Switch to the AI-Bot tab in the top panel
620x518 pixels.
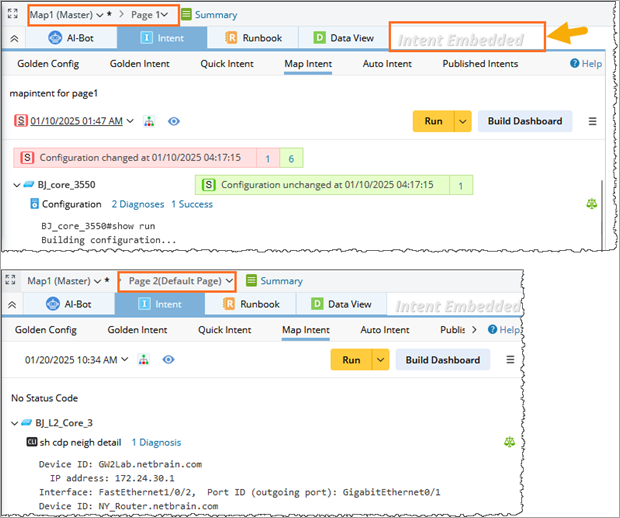point(71,38)
